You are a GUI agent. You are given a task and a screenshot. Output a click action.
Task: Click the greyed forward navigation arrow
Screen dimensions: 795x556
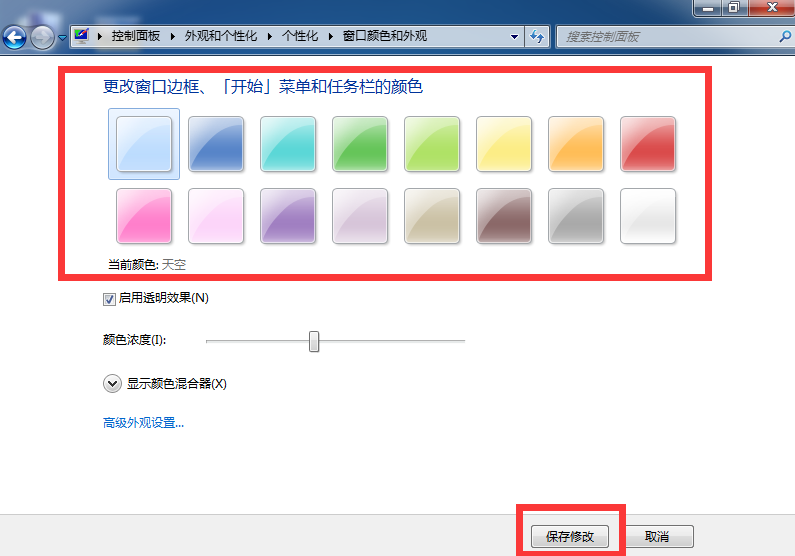point(43,37)
